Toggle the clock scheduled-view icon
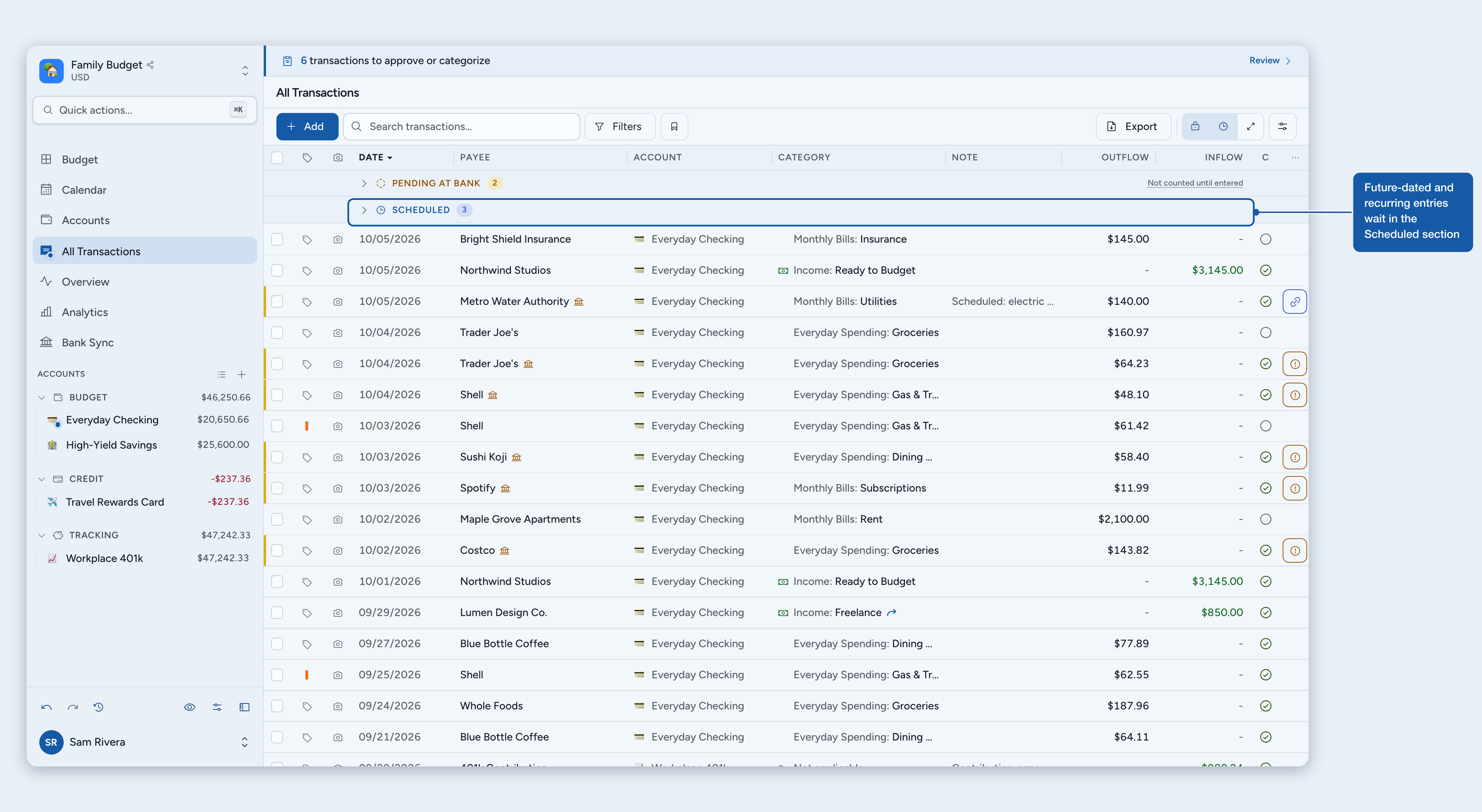1482x812 pixels. 1223,127
